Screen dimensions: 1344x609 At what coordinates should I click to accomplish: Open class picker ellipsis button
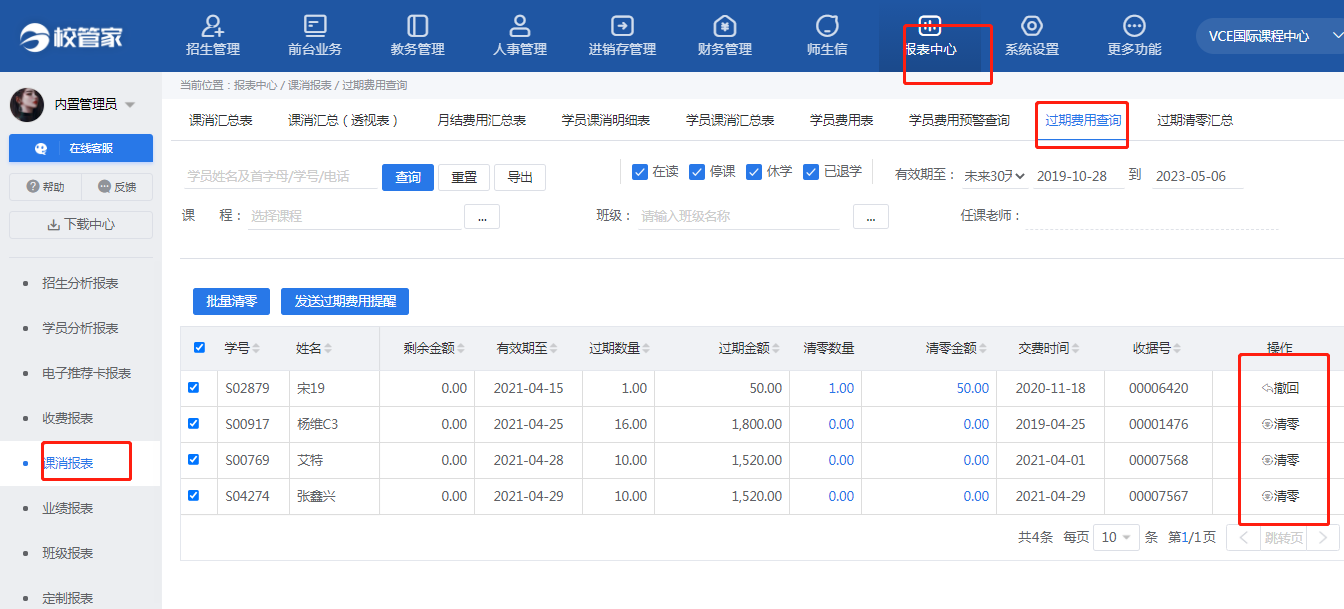pos(871,216)
